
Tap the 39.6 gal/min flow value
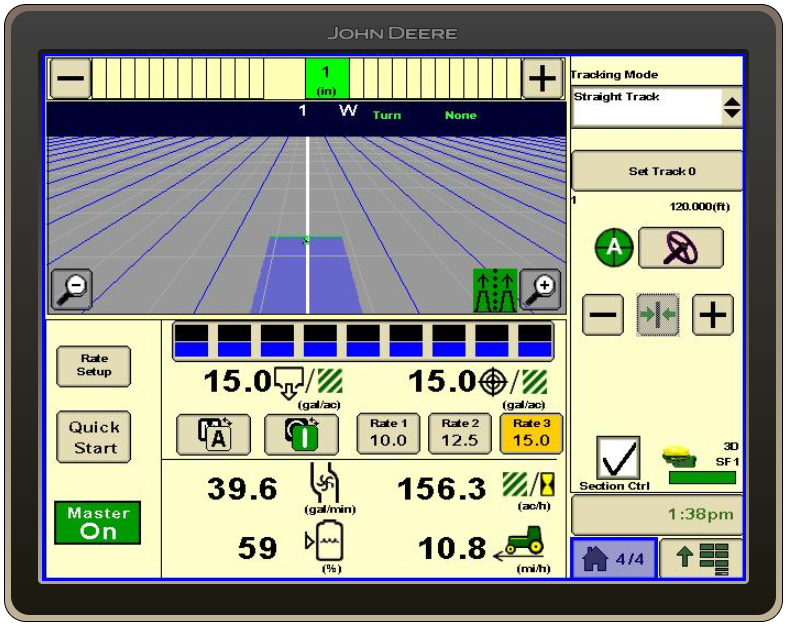242,488
